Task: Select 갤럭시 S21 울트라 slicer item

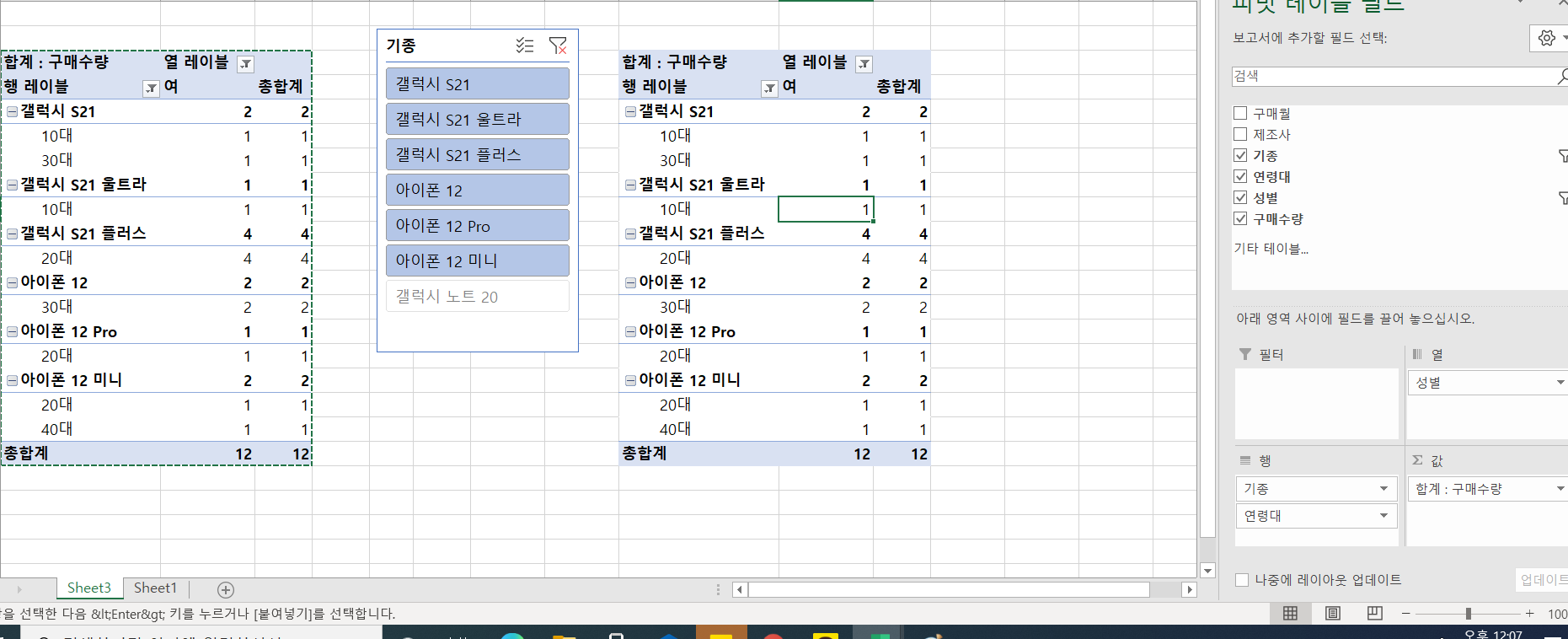Action: (478, 119)
